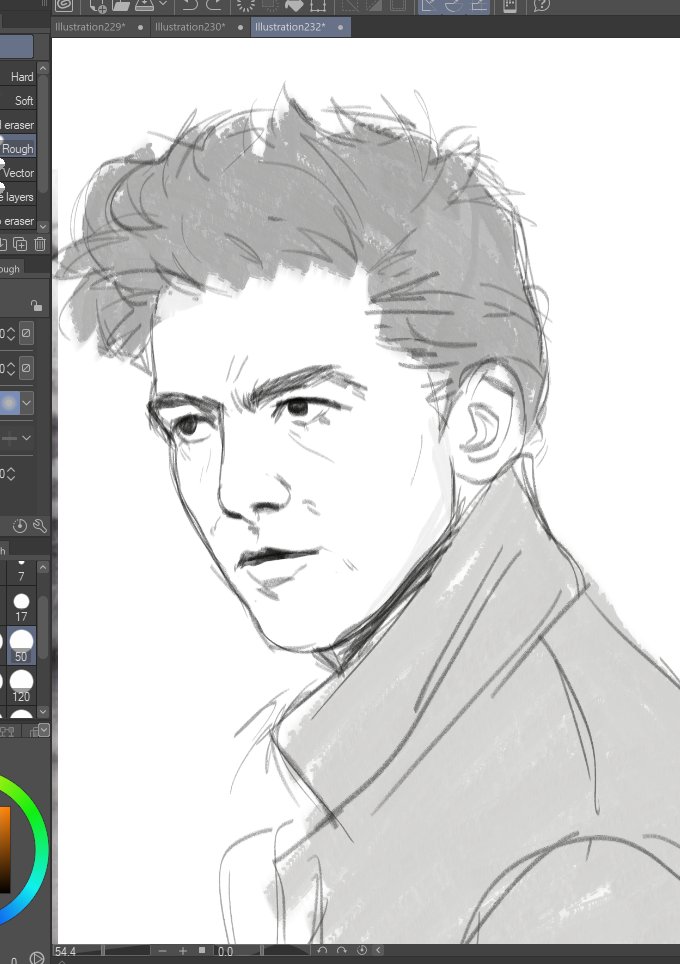Click the fit-to-screen square icon
The width and height of the screenshot is (680, 964).
(202, 951)
